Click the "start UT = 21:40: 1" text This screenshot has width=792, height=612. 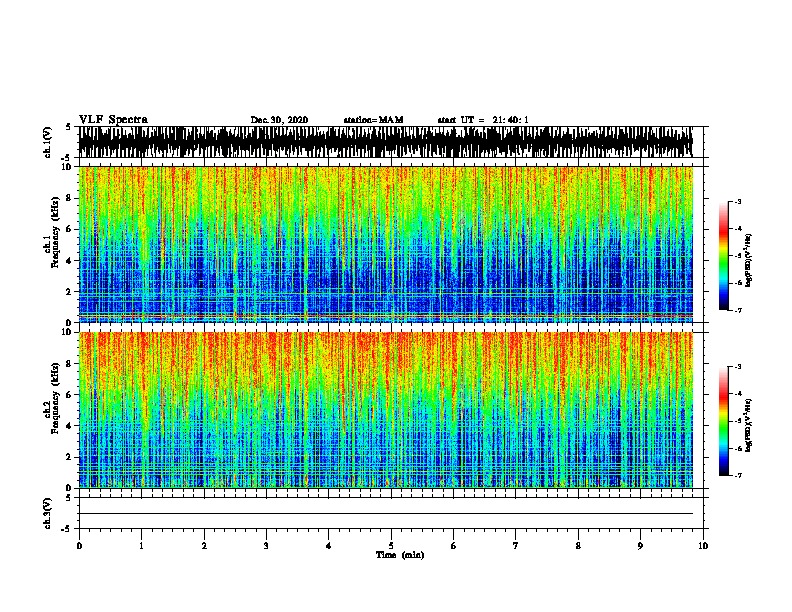coord(483,120)
